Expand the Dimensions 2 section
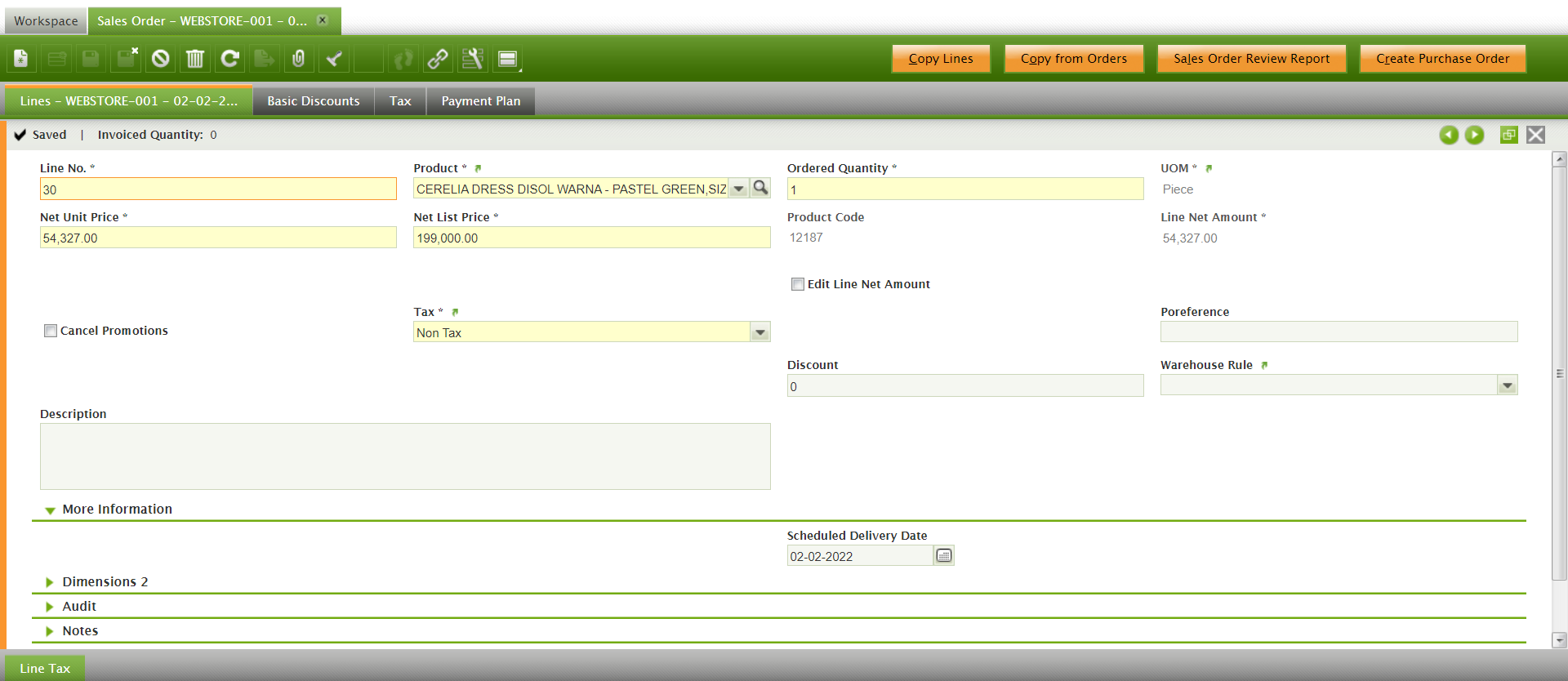 tap(105, 581)
